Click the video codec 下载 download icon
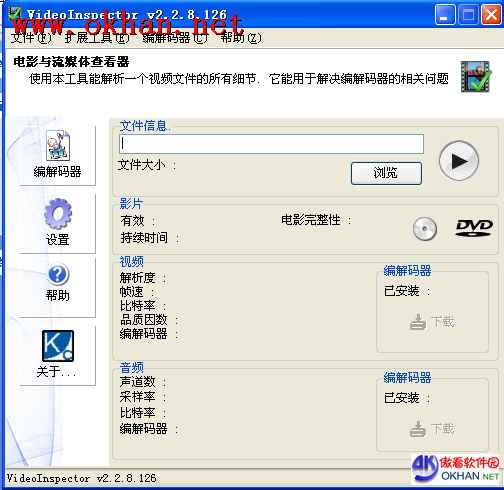504x490 pixels. (418, 322)
